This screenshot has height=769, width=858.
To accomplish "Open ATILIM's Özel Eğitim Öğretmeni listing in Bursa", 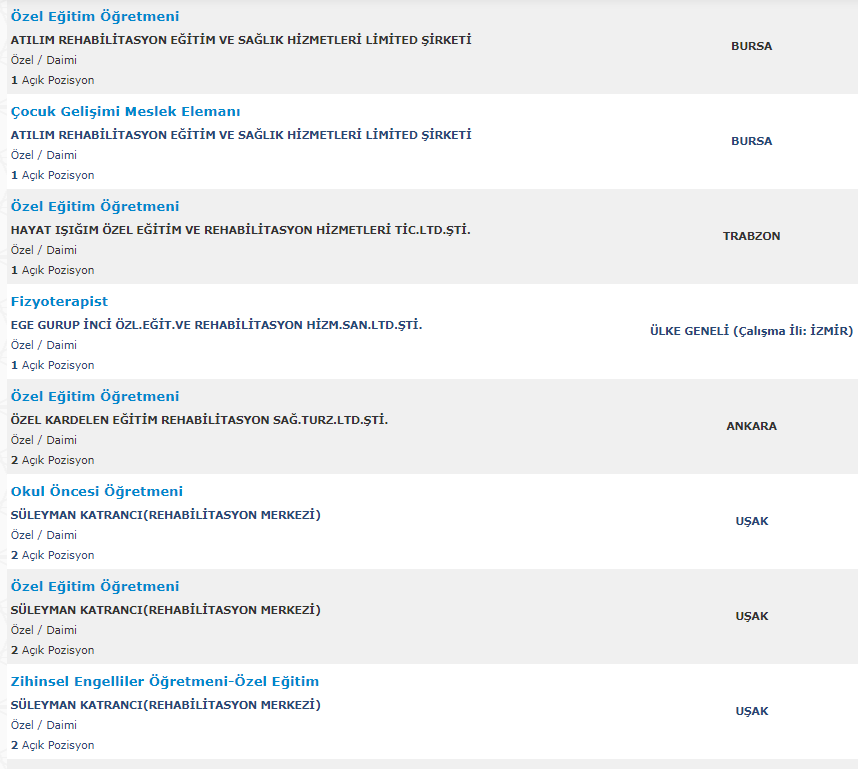I will click(94, 17).
